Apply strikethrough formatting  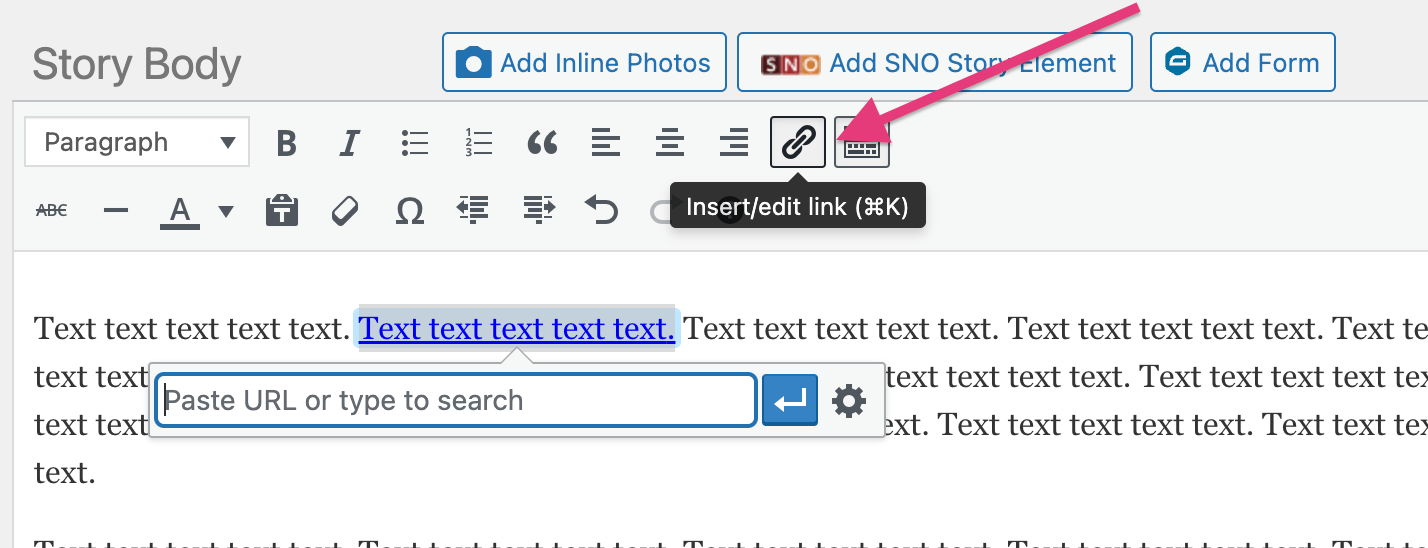coord(51,210)
